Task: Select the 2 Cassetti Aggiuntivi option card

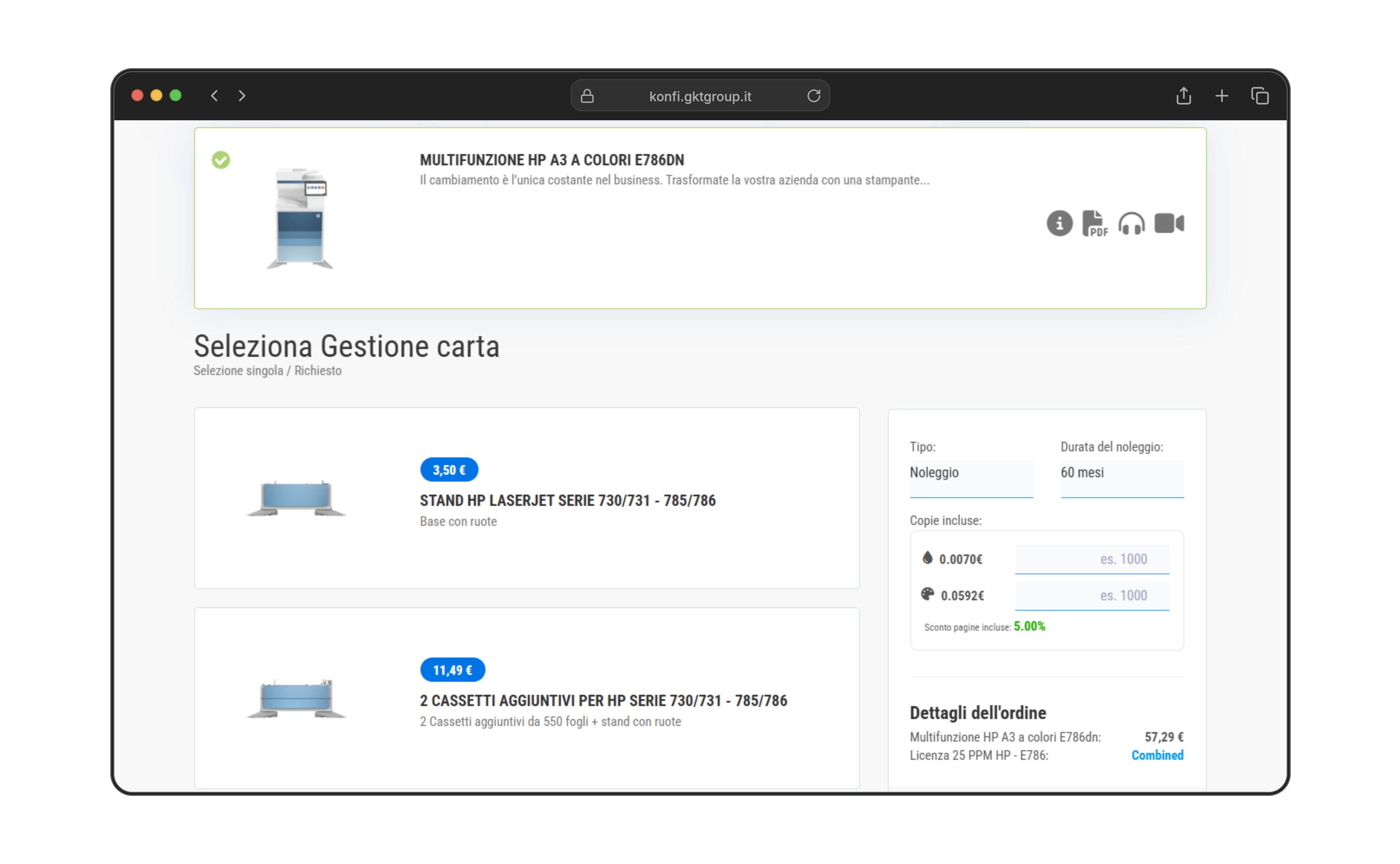Action: (x=527, y=698)
